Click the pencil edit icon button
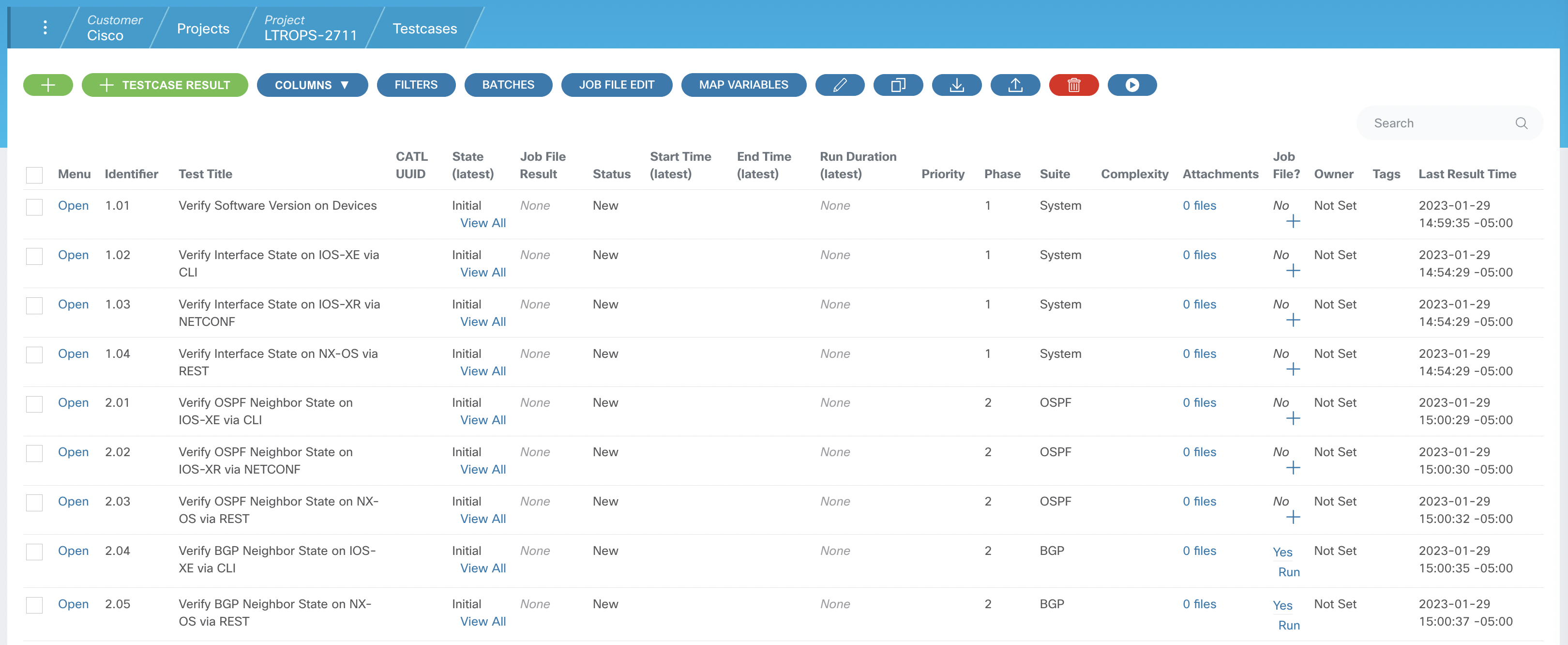Screen dimensions: 1568x645 [x=839, y=85]
